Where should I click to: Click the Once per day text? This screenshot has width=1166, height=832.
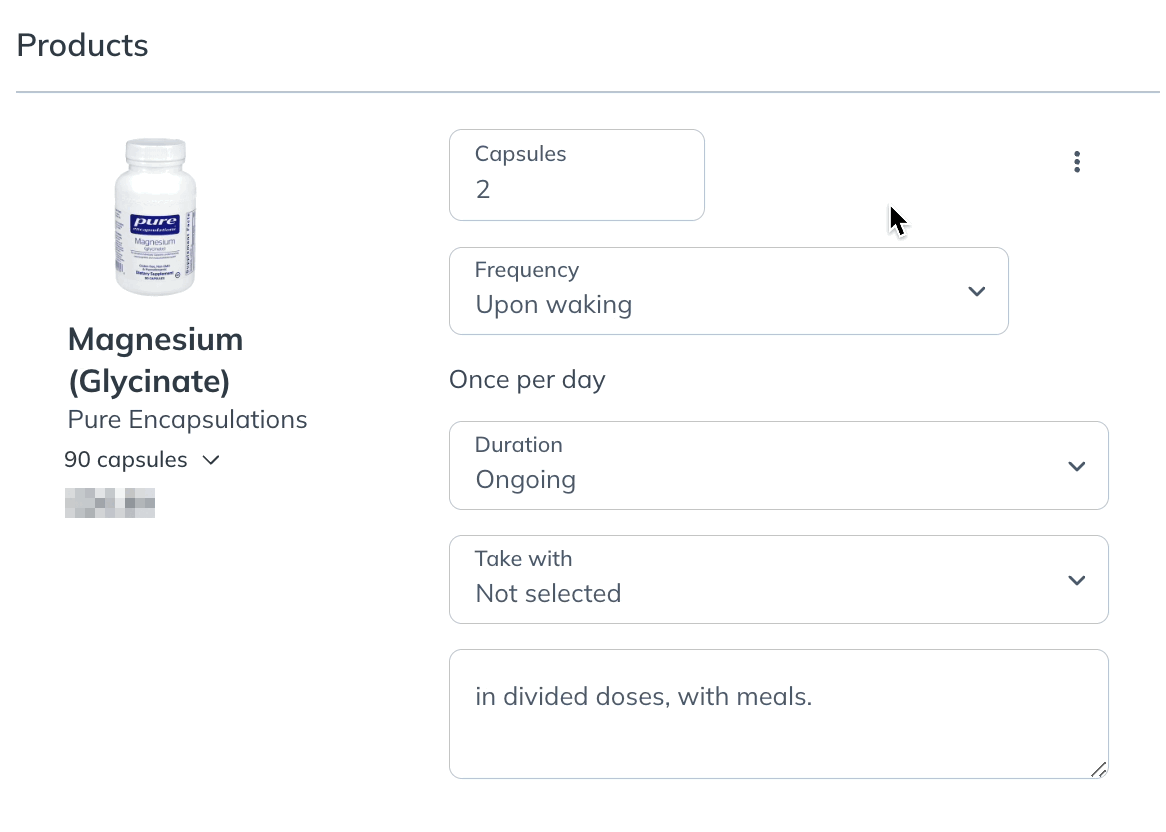point(527,380)
